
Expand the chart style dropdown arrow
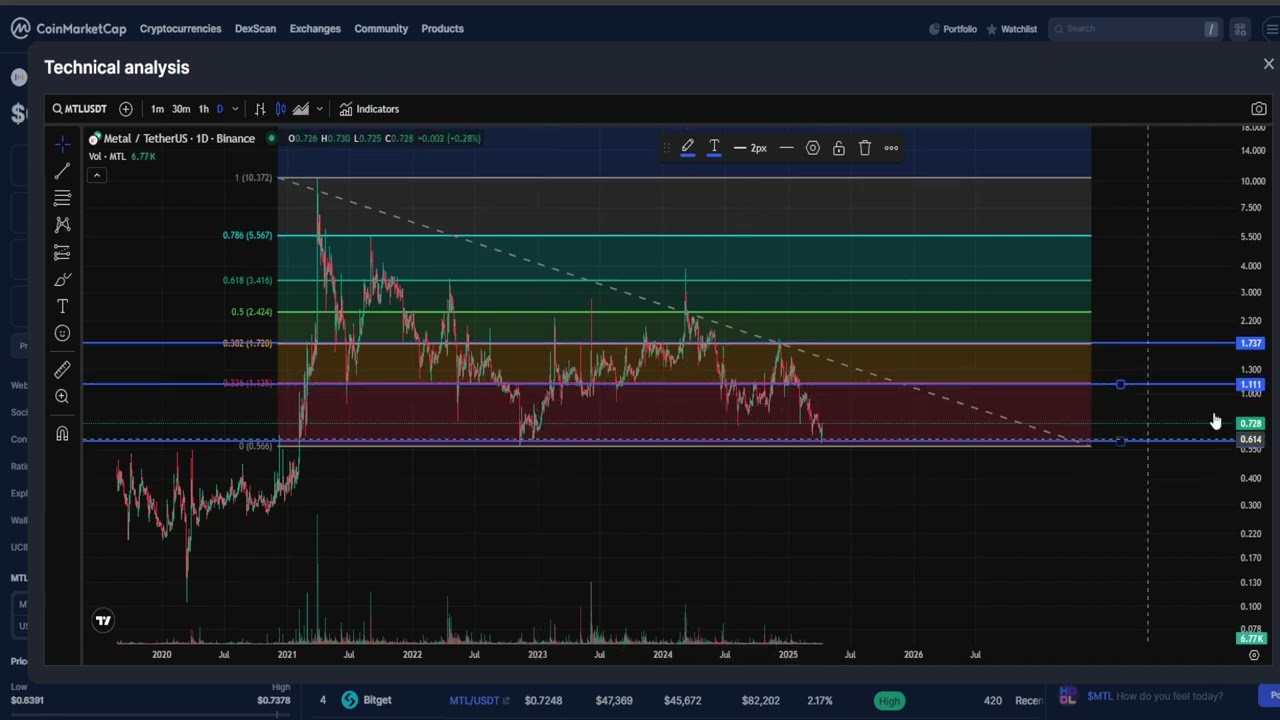pyautogui.click(x=319, y=109)
